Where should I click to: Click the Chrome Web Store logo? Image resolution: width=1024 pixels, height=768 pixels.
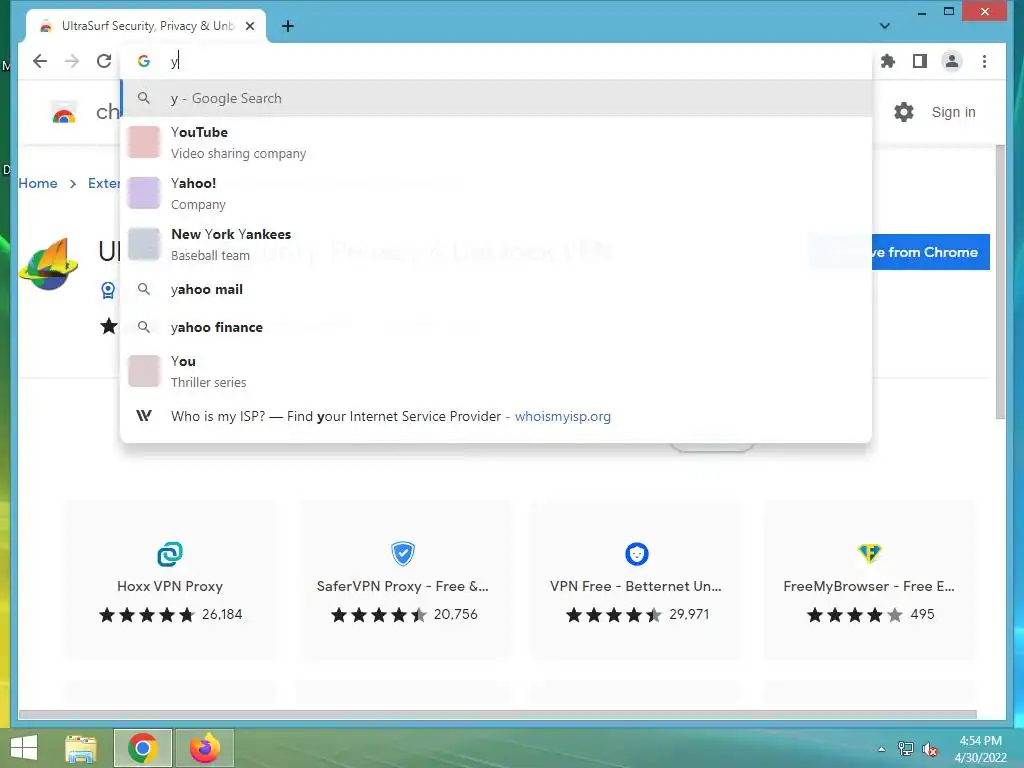pos(63,114)
